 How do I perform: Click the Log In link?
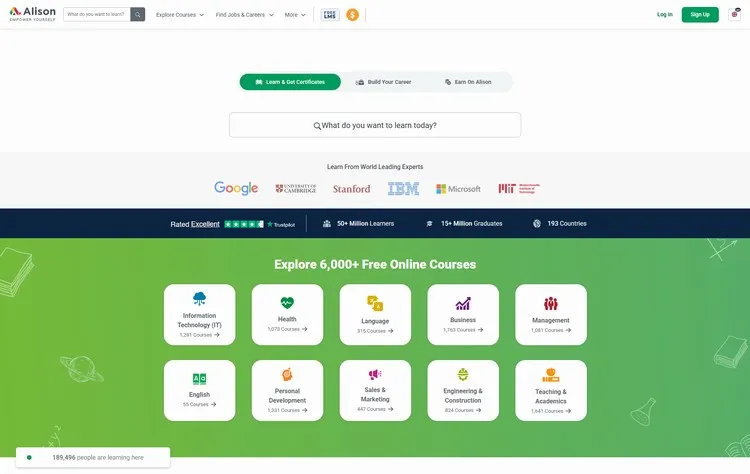[664, 14]
